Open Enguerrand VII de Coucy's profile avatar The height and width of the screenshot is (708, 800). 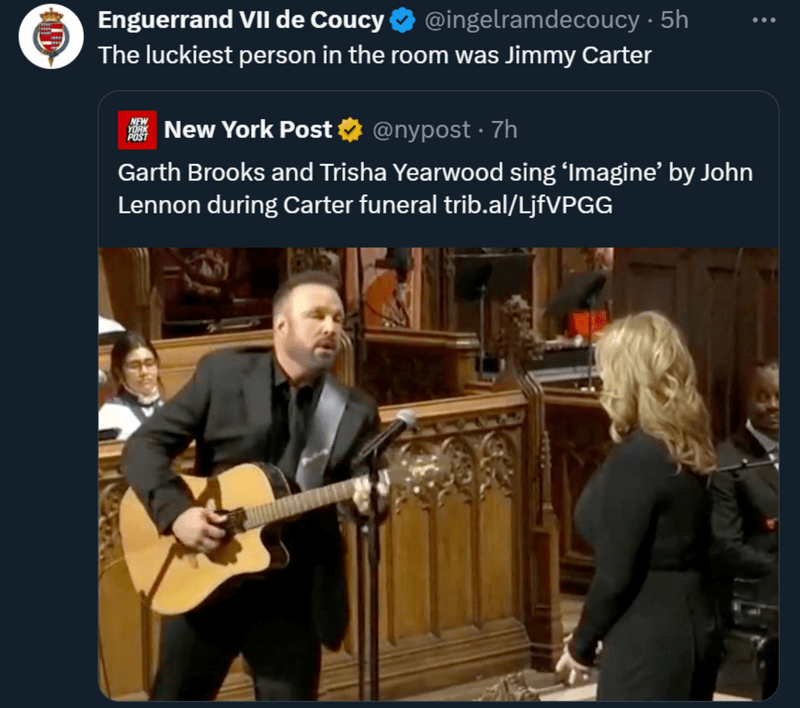(x=50, y=38)
